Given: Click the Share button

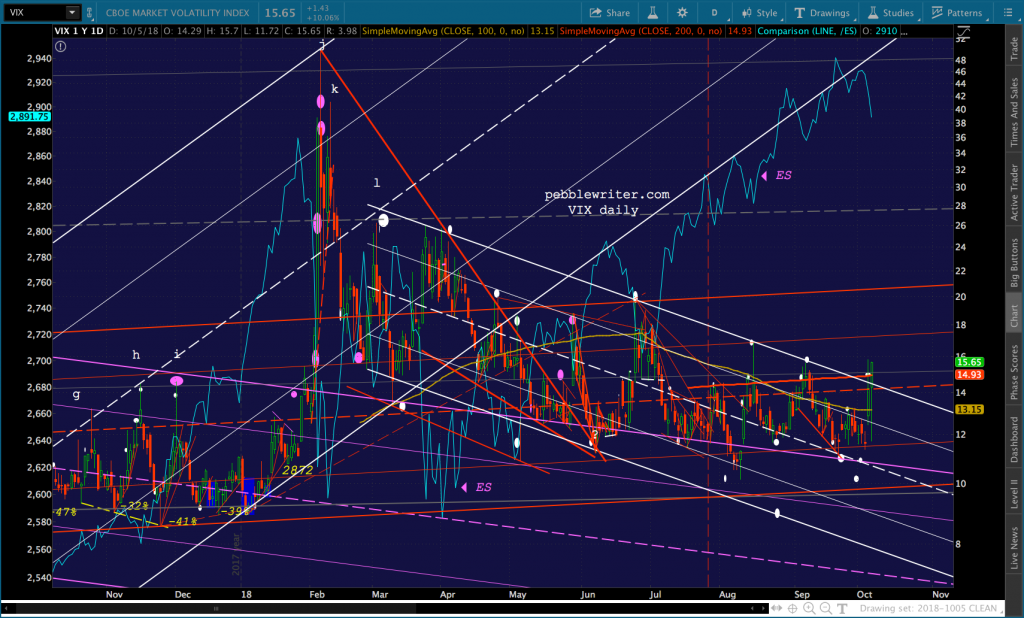Looking at the screenshot, I should tap(610, 12).
